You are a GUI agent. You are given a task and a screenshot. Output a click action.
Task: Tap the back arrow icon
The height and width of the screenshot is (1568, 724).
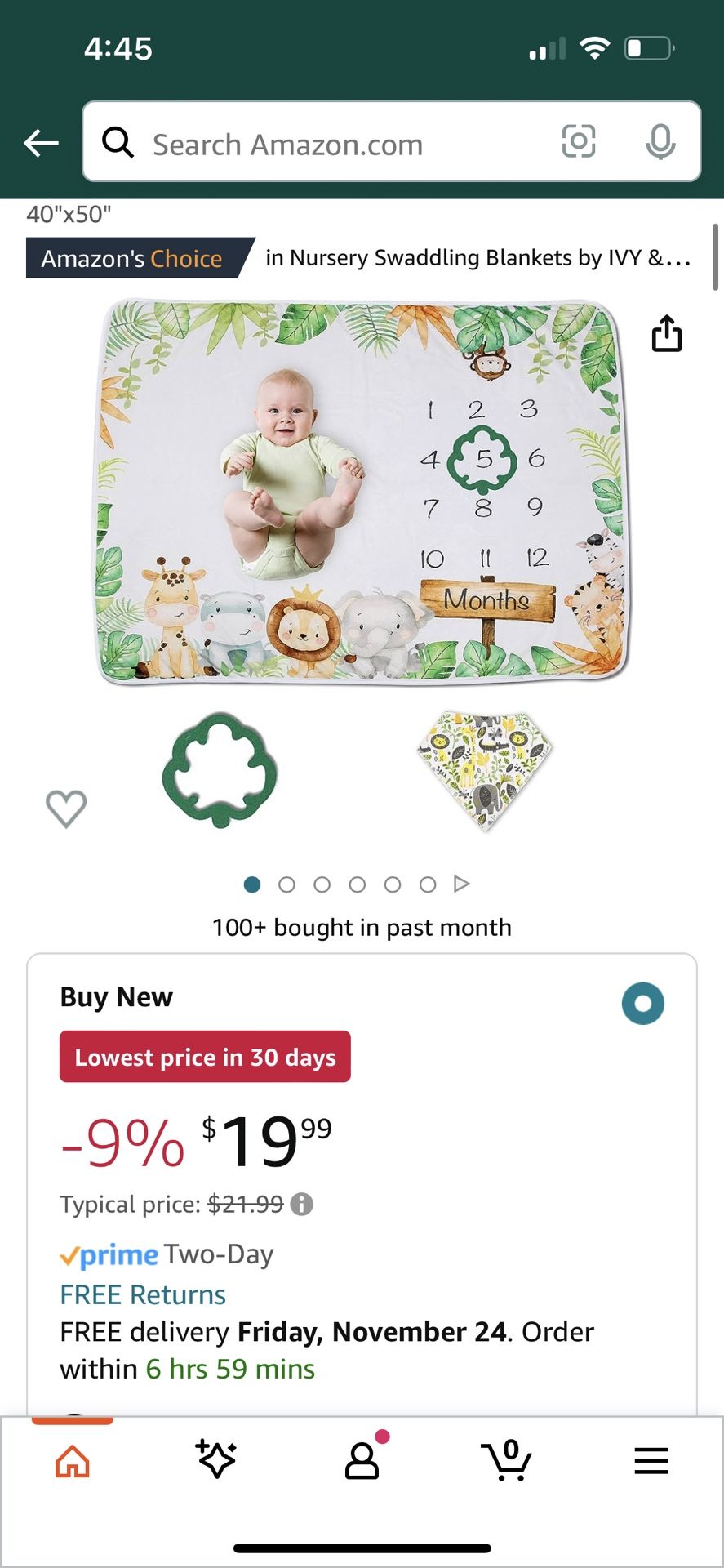click(41, 143)
